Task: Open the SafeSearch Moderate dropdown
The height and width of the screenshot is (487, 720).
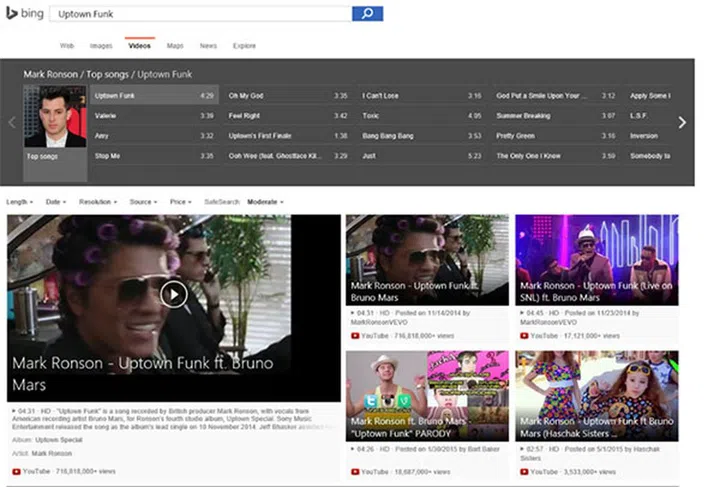Action: [265, 202]
